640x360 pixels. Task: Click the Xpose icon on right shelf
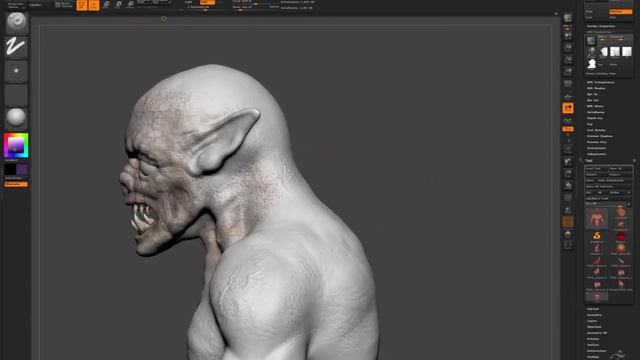coord(568,245)
